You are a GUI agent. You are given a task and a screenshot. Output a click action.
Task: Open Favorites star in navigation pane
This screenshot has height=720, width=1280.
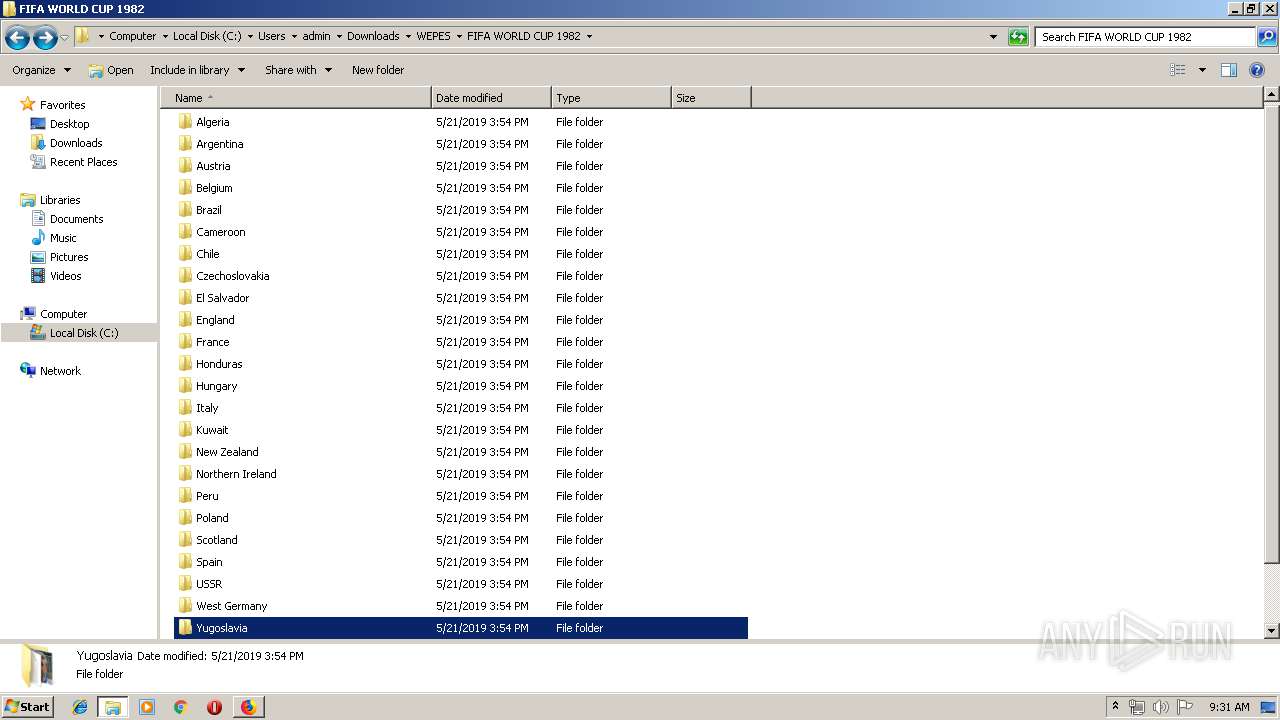[28, 104]
